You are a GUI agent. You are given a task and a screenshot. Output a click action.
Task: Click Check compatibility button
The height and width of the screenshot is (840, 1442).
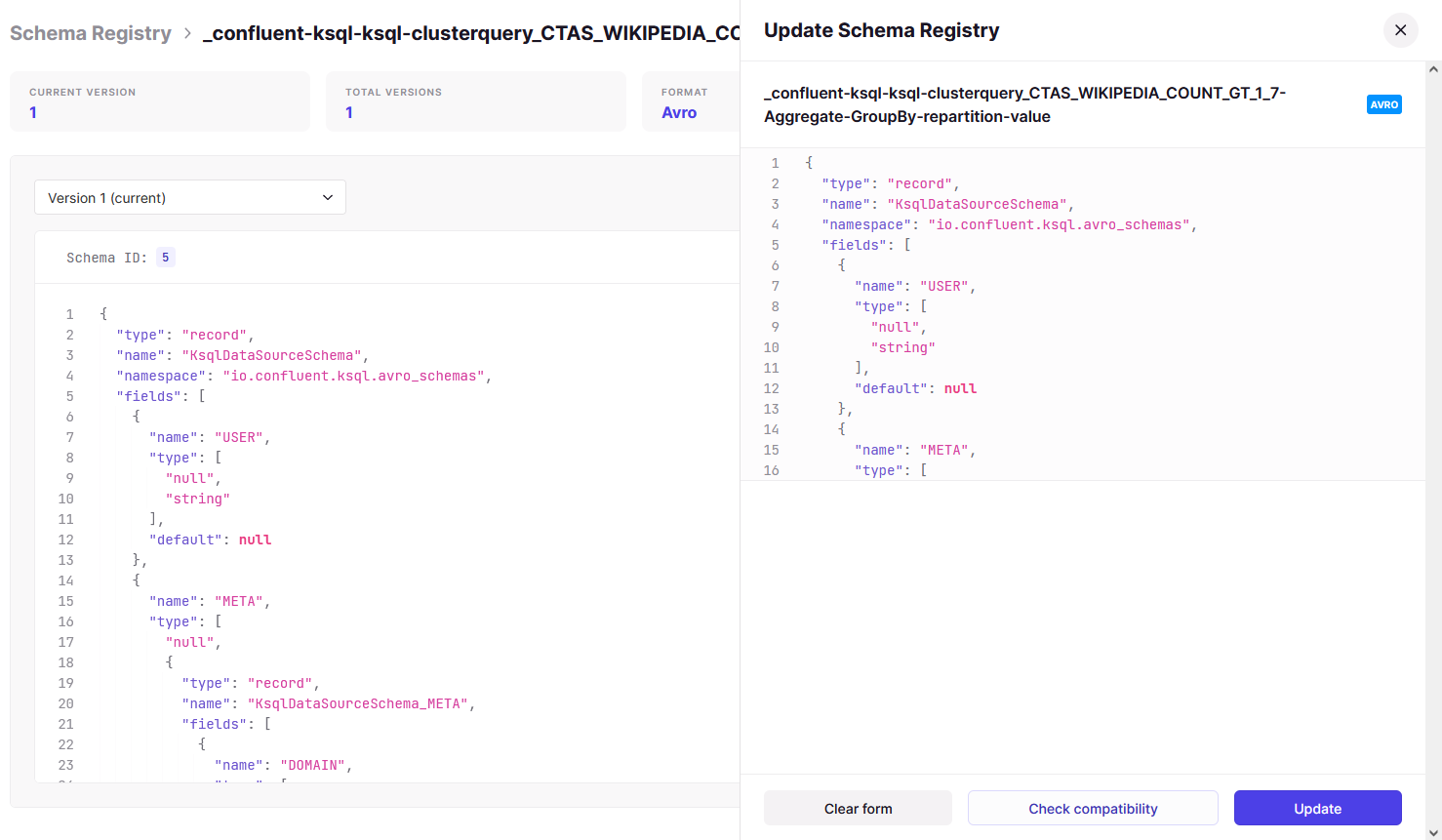pos(1093,808)
